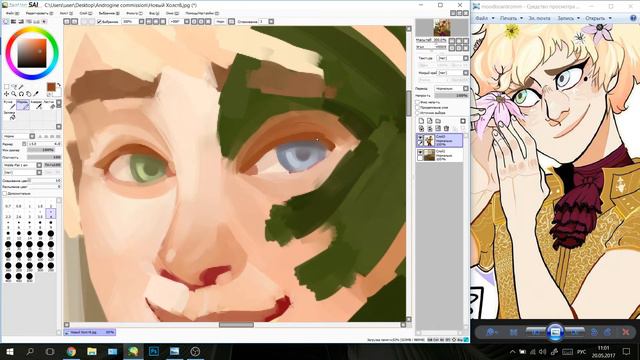
Task: Create a new layer in layer panel
Action: [x=422, y=121]
